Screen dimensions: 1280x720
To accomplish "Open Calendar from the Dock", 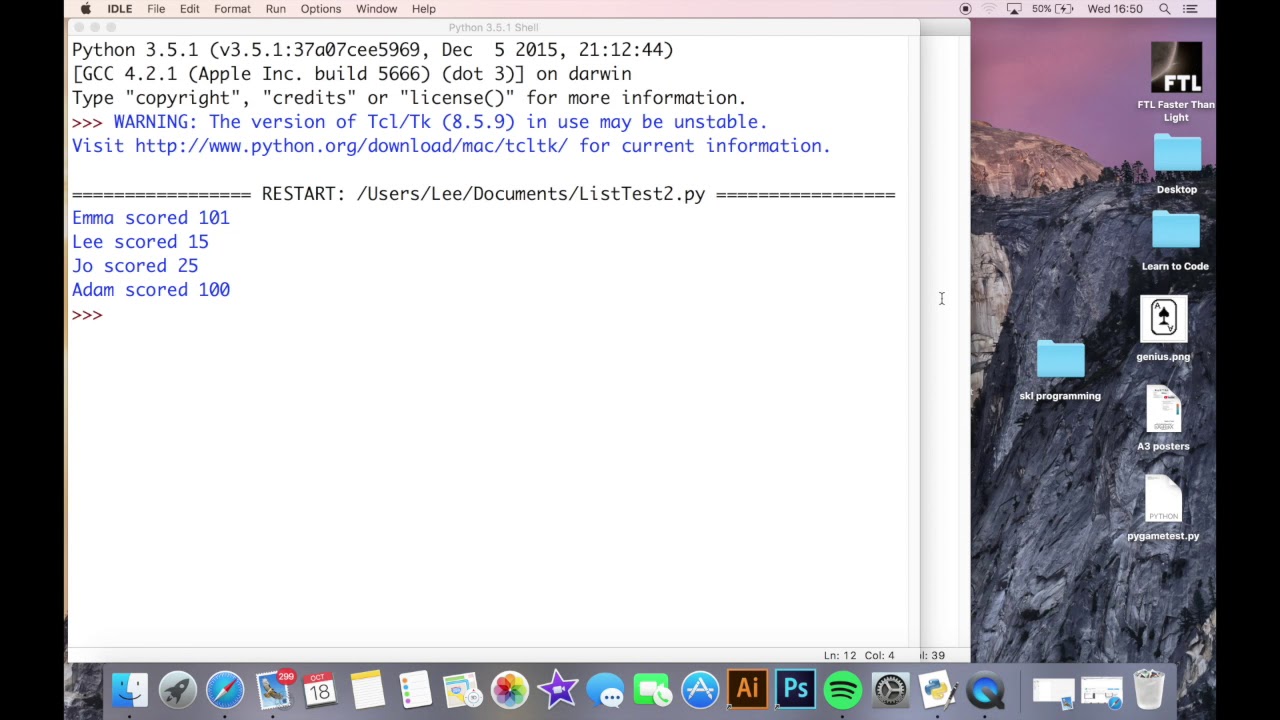I will click(x=320, y=690).
